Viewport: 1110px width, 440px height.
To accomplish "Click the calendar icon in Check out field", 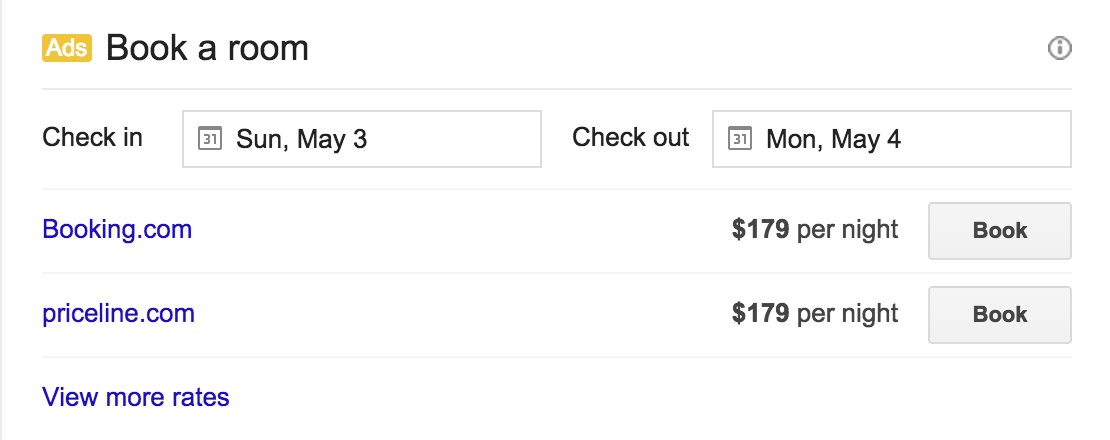I will [740, 139].
